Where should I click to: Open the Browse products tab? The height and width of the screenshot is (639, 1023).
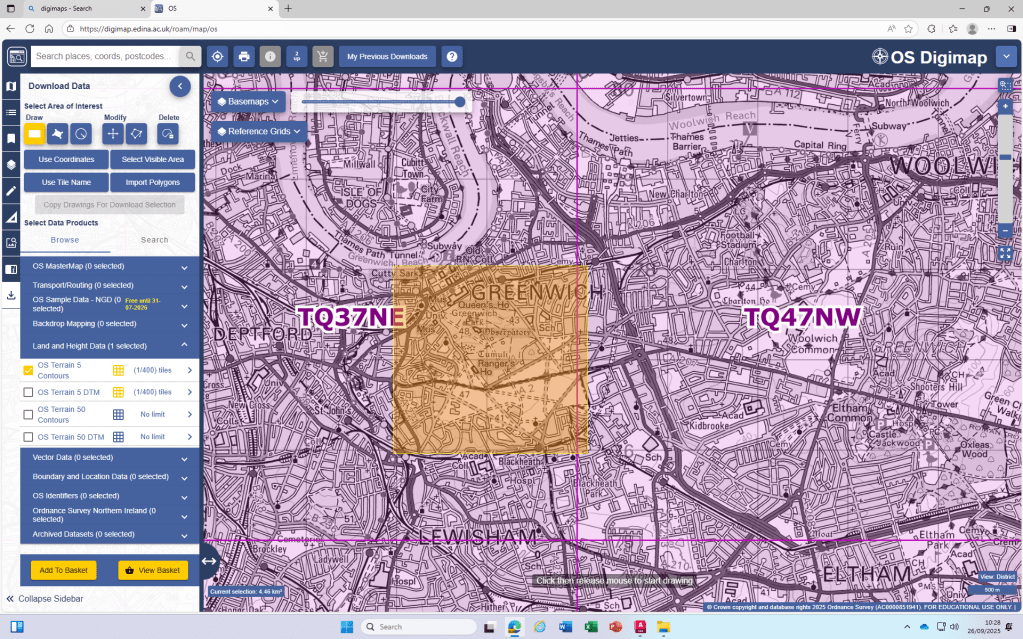coord(65,240)
